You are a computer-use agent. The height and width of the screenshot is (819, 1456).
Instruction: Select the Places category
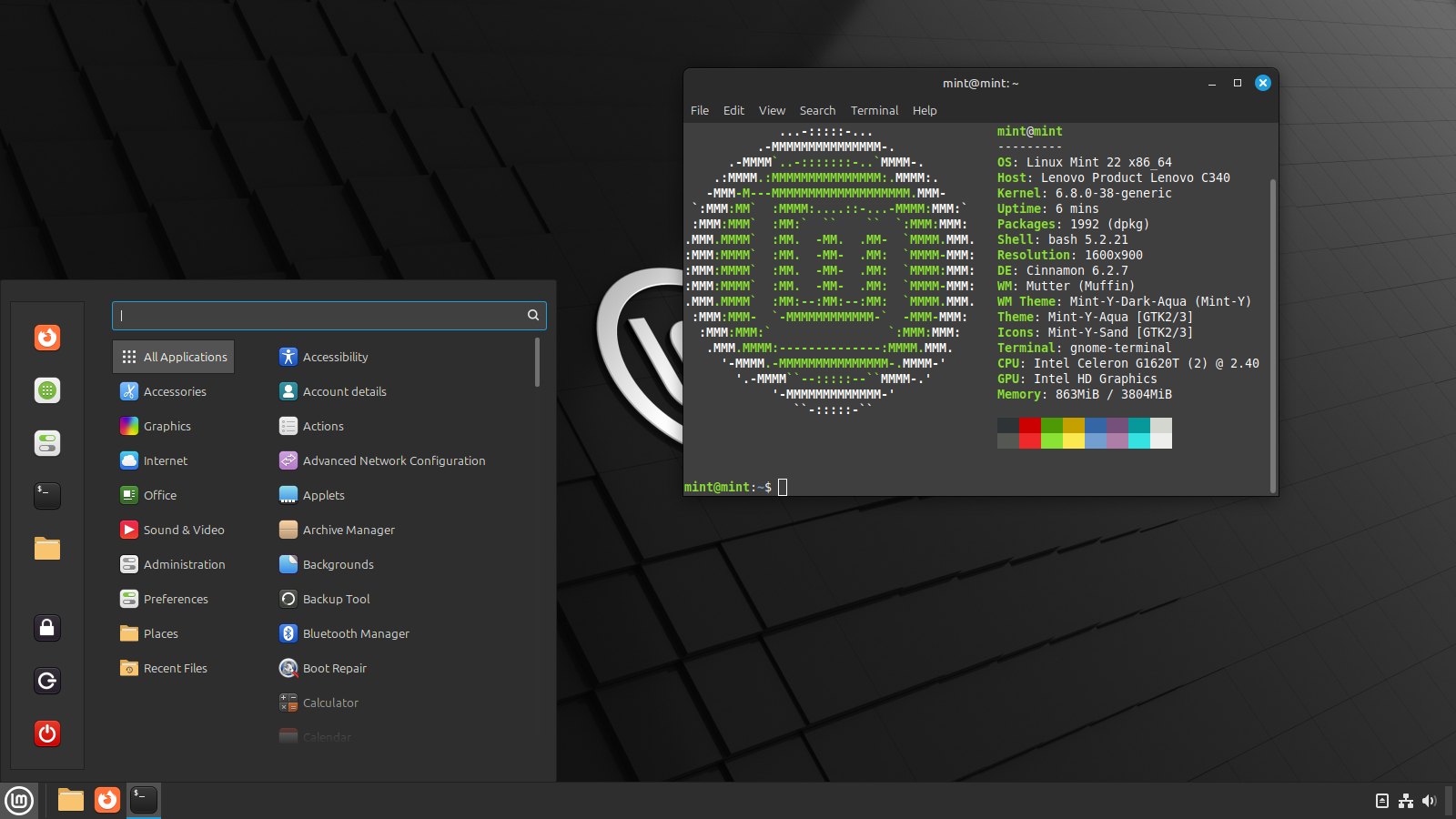pyautogui.click(x=173, y=633)
